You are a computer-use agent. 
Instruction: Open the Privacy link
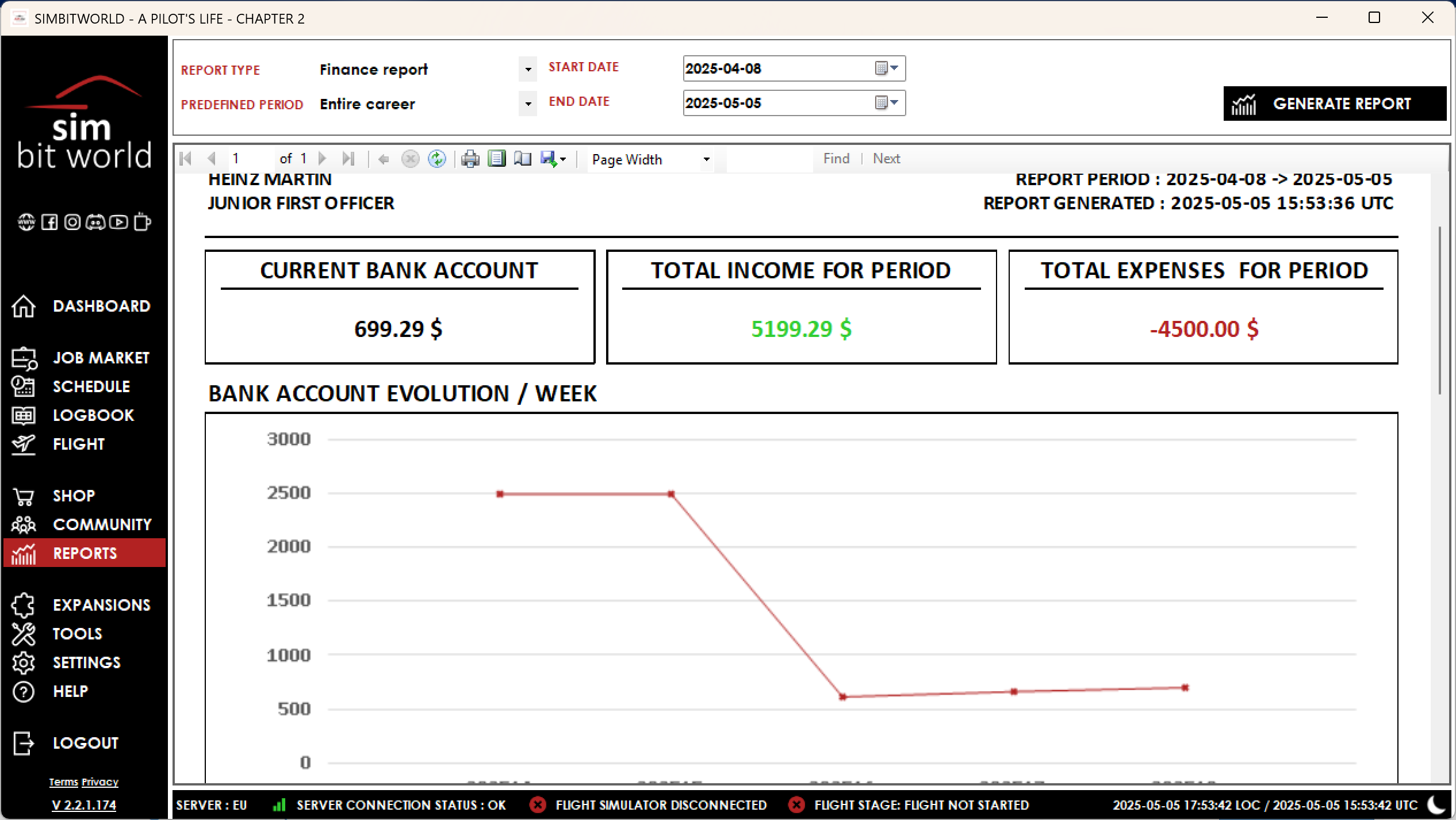pos(100,782)
